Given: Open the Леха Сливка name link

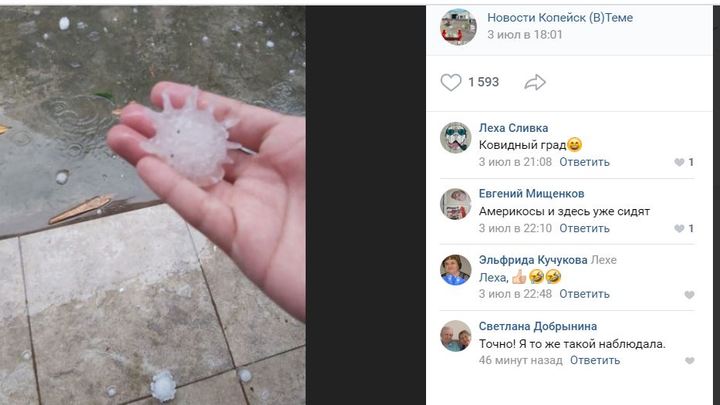Looking at the screenshot, I should coord(513,128).
